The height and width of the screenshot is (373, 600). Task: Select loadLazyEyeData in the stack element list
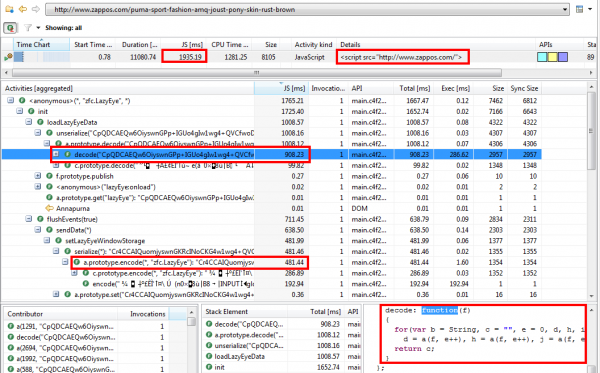pos(240,356)
